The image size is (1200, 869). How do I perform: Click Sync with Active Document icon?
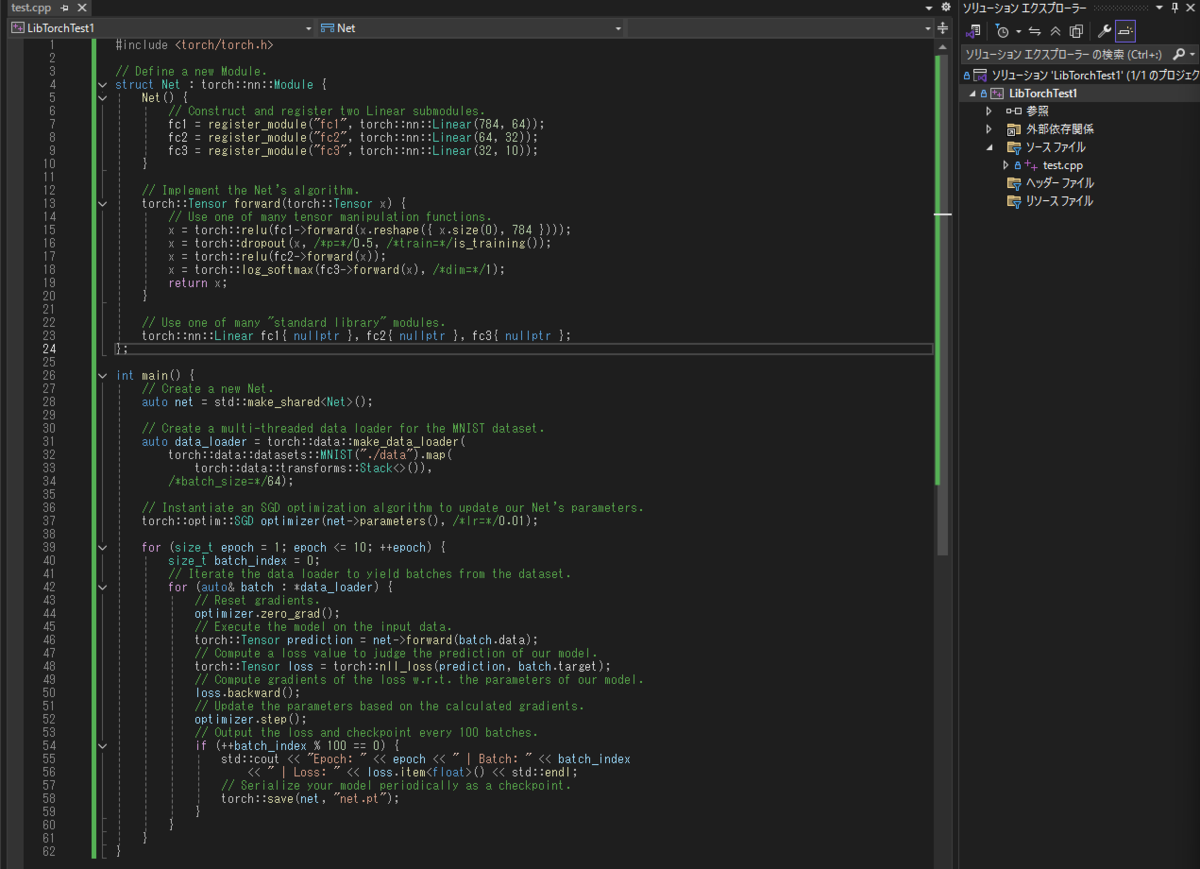tap(1035, 31)
